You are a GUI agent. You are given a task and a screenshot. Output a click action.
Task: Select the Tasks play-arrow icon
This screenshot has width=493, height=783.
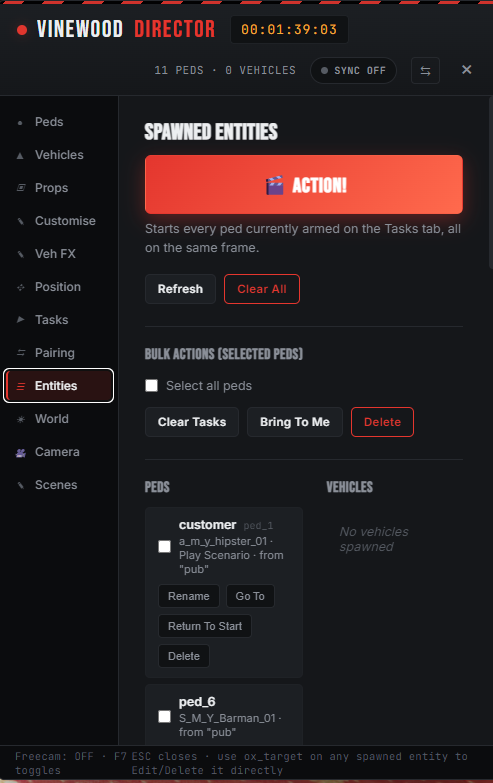(20, 320)
